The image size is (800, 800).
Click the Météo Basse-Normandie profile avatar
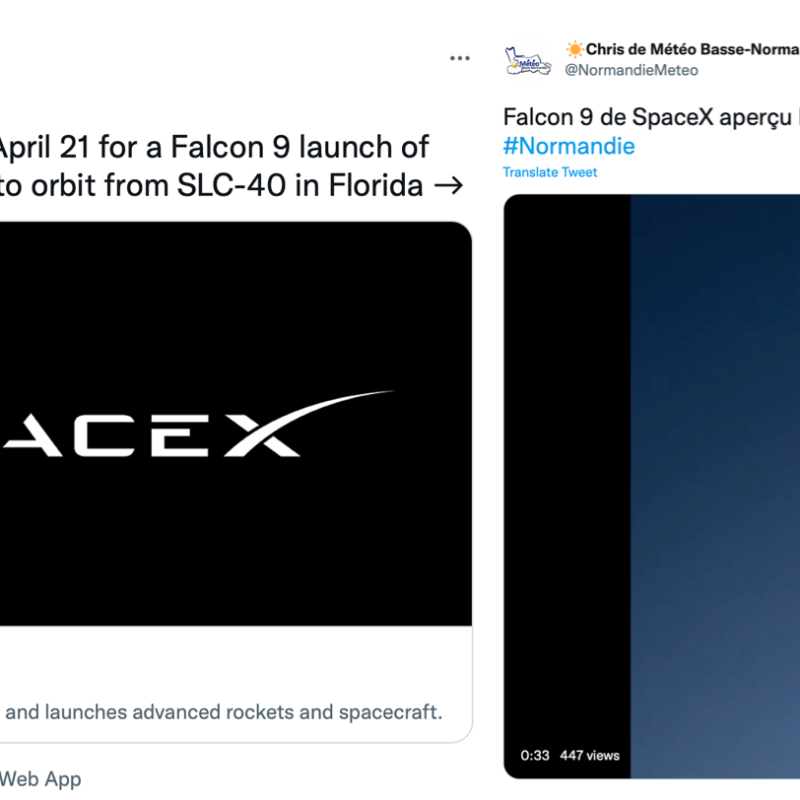(x=528, y=58)
